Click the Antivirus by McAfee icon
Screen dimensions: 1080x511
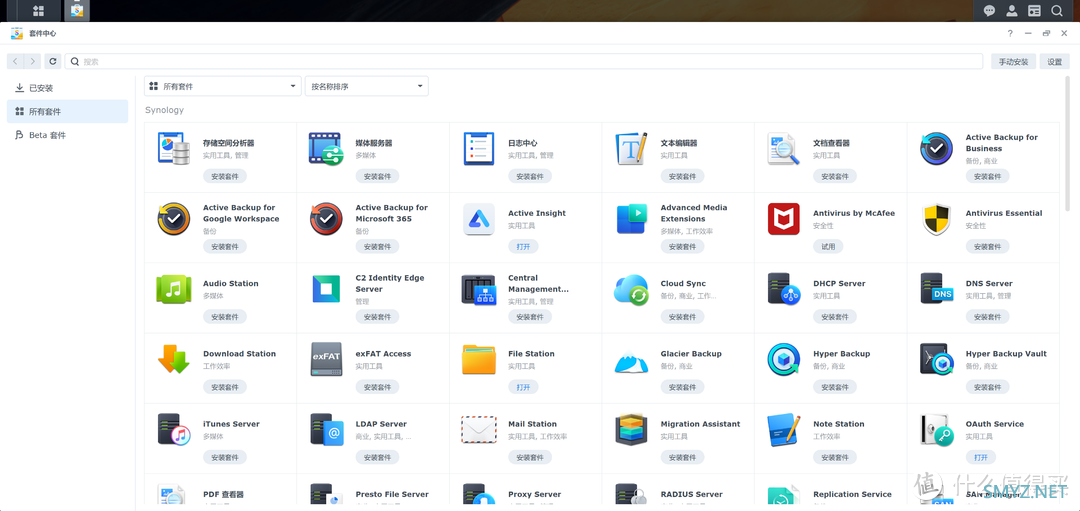click(x=784, y=219)
